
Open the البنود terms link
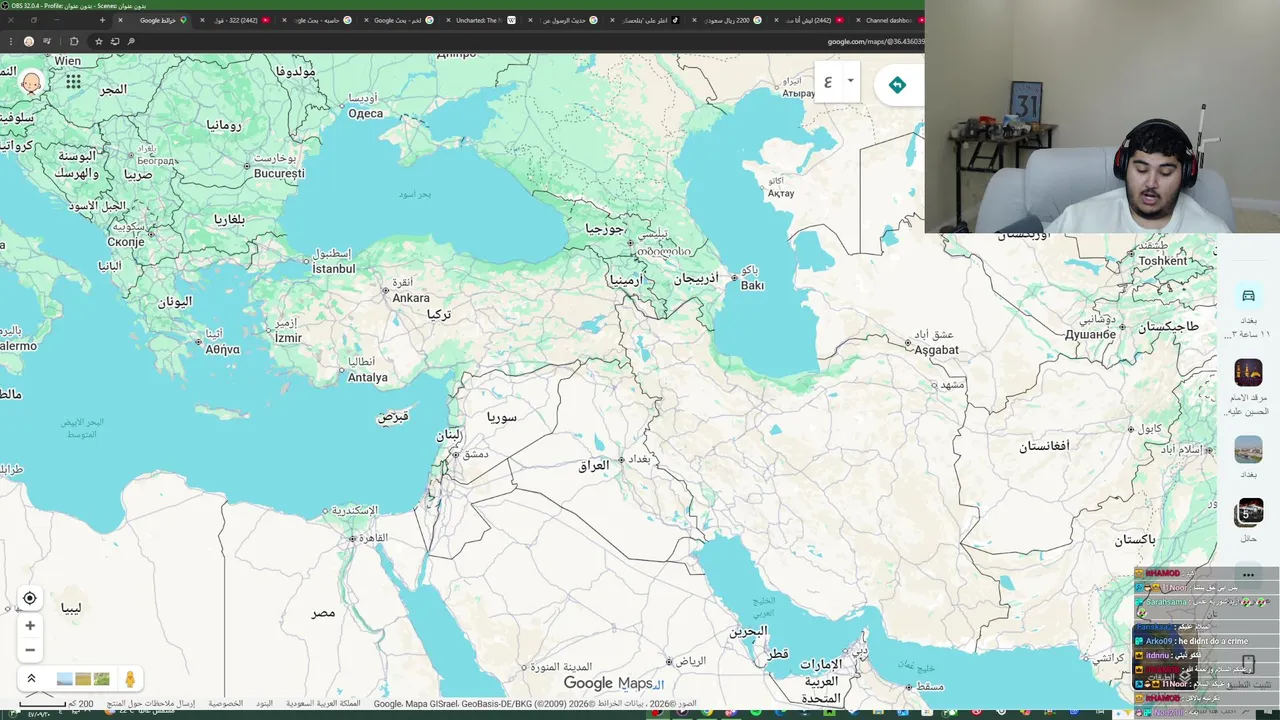coord(264,703)
